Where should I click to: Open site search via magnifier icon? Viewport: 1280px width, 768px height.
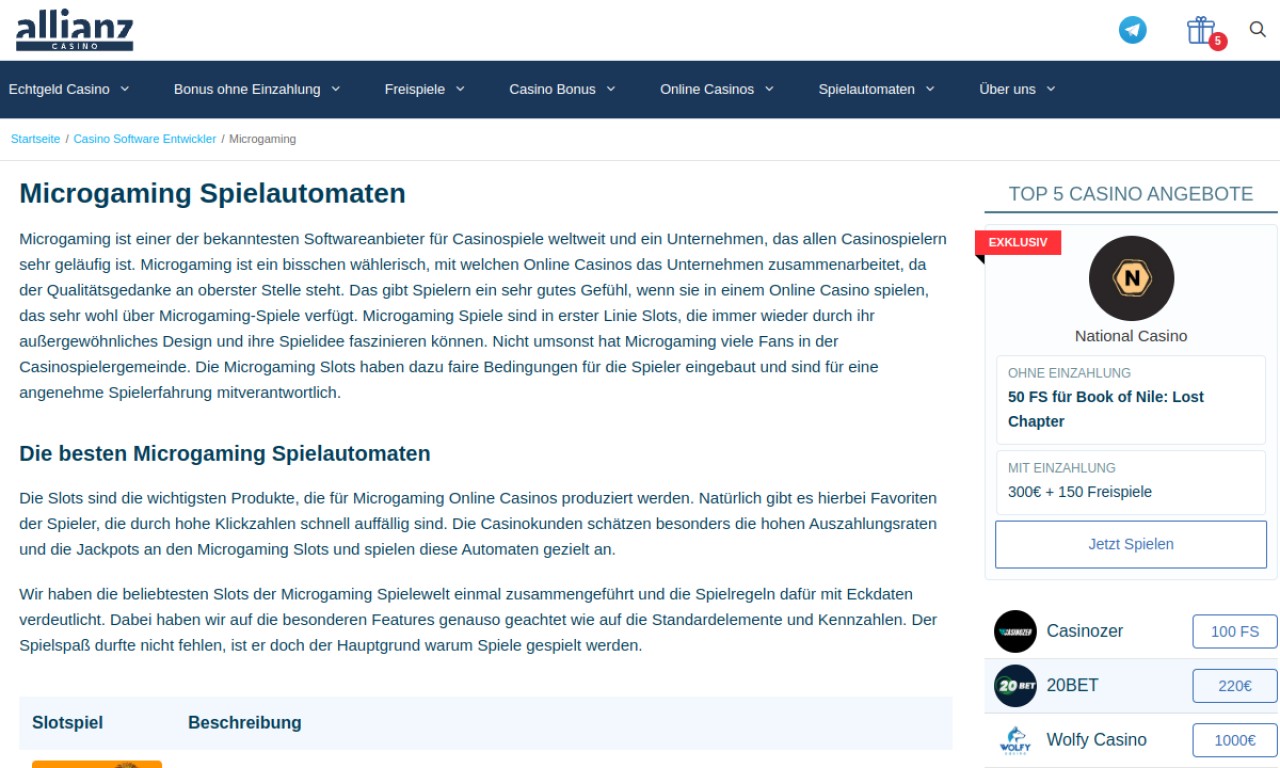point(1258,30)
